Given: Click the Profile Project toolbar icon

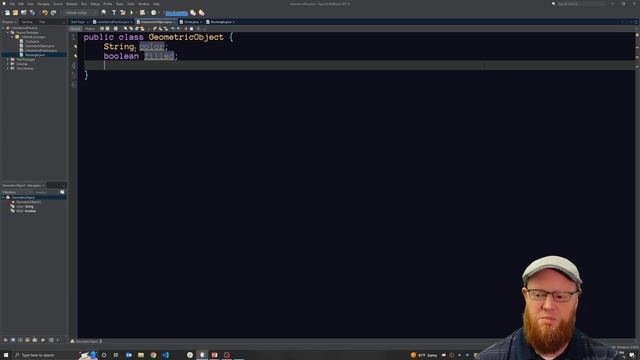Looking at the screenshot, I should pos(153,13).
